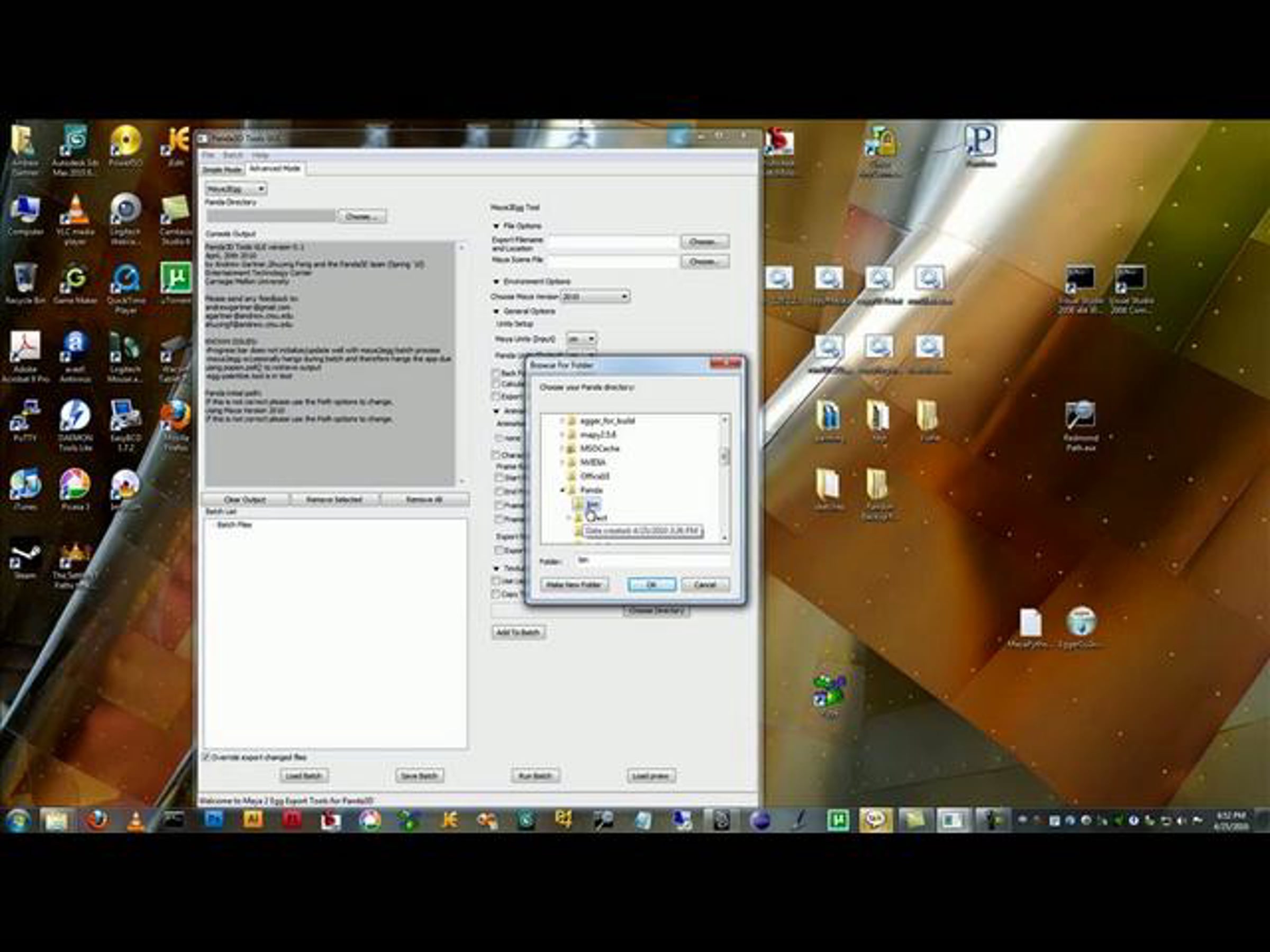
Task: Open the iTunes desktop shortcut
Action: (x=25, y=489)
